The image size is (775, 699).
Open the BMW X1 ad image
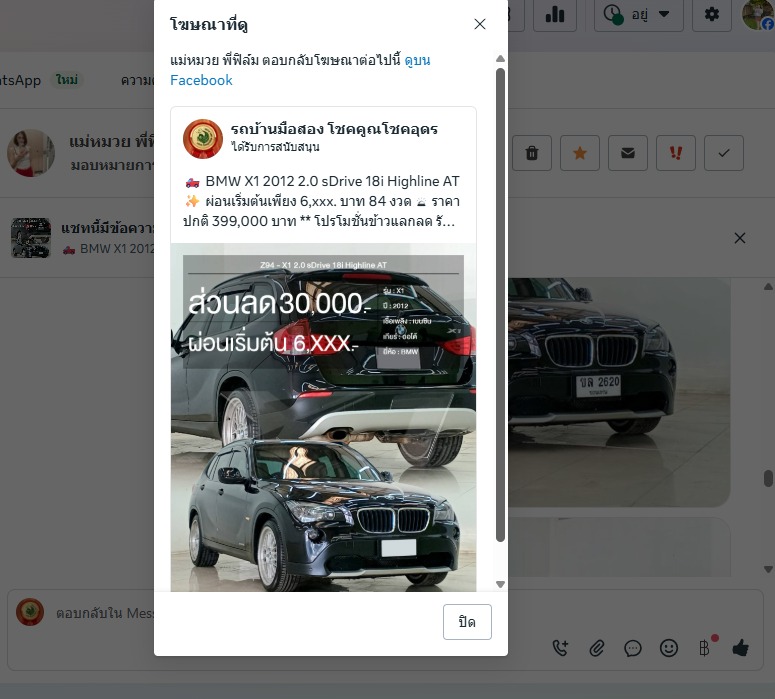pos(323,417)
